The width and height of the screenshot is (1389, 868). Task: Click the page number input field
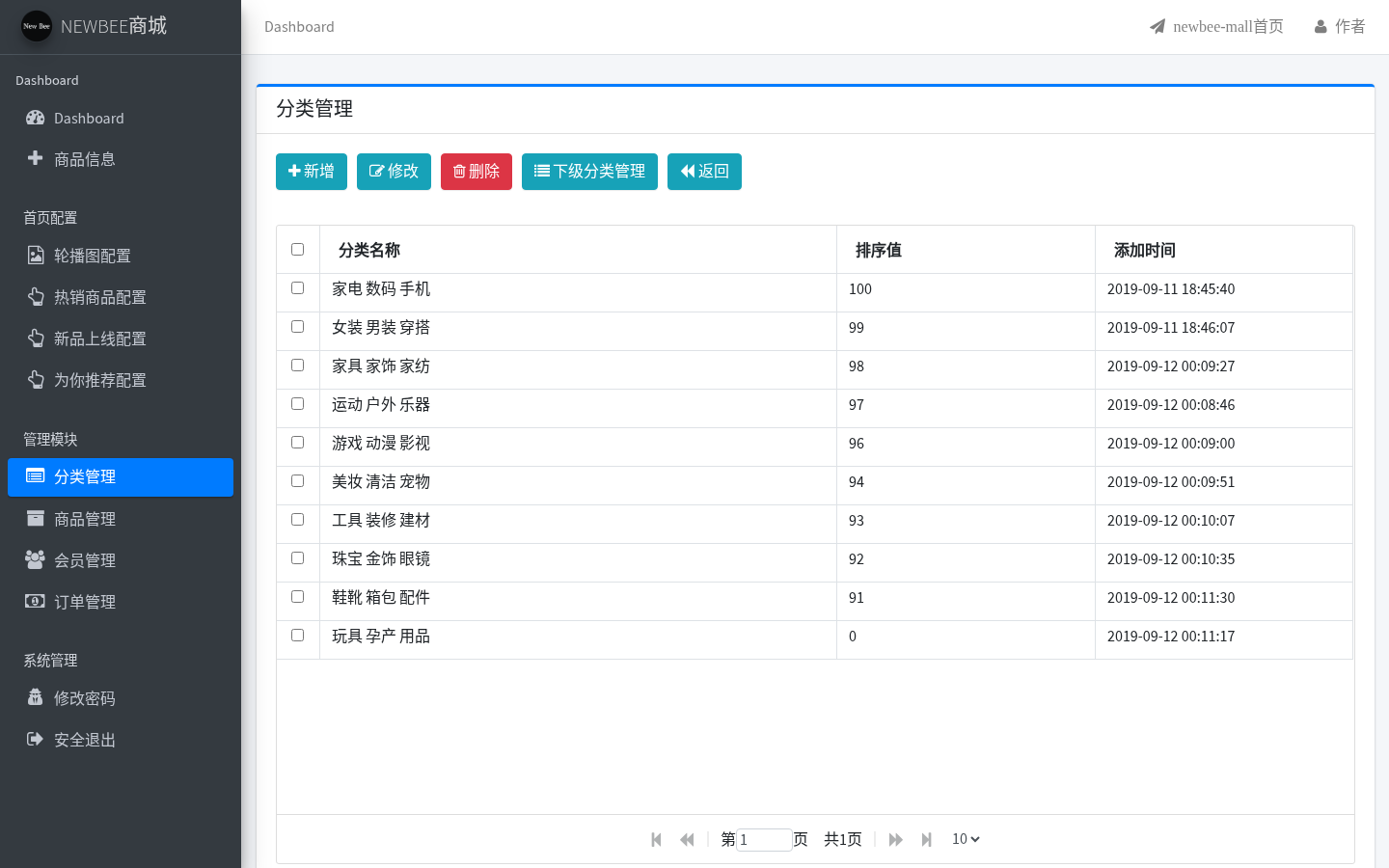[x=764, y=839]
